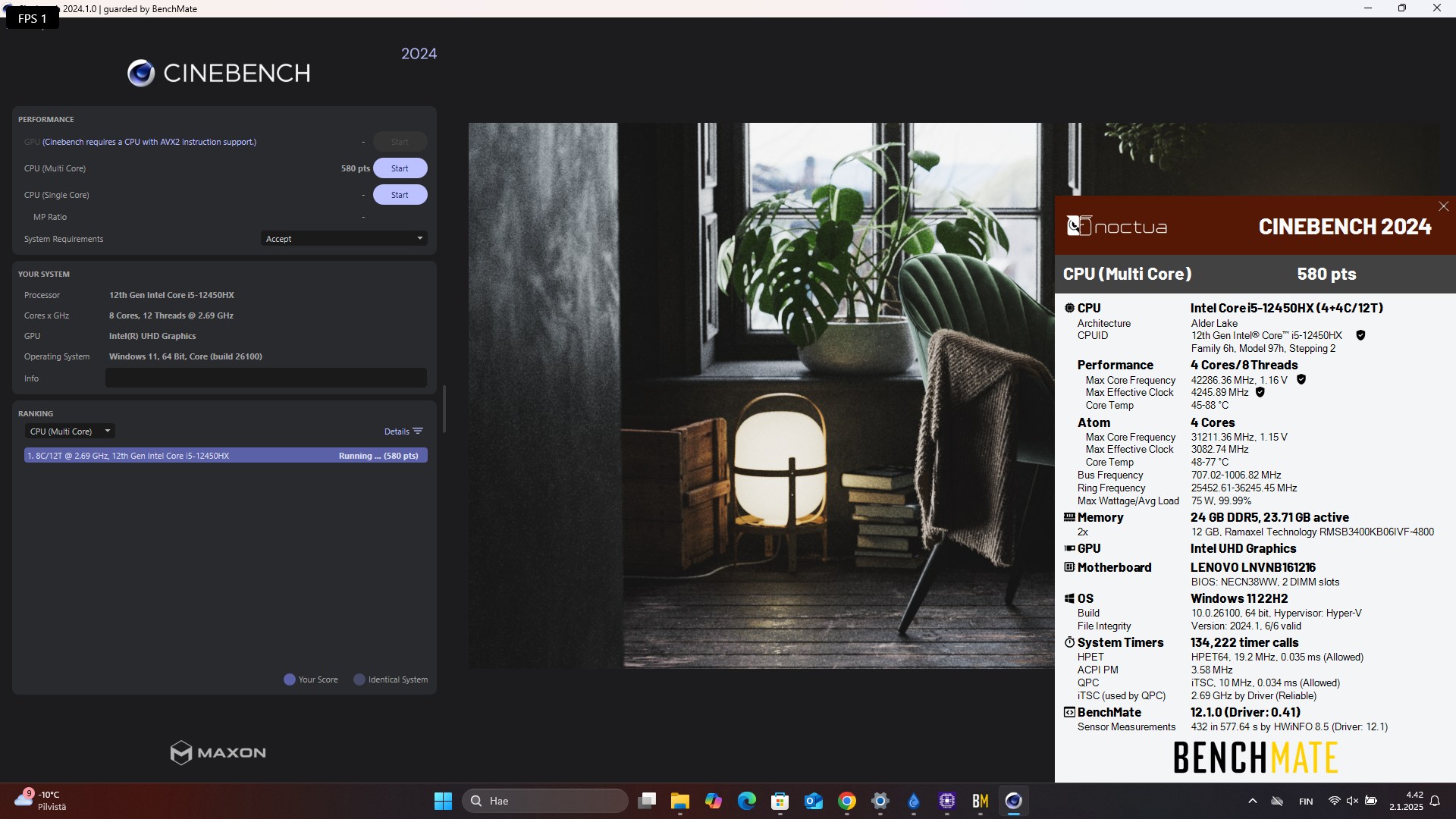Image resolution: width=1456 pixels, height=819 pixels.
Task: Click the 24 GB DDR5 memory heading
Action: click(x=1269, y=517)
